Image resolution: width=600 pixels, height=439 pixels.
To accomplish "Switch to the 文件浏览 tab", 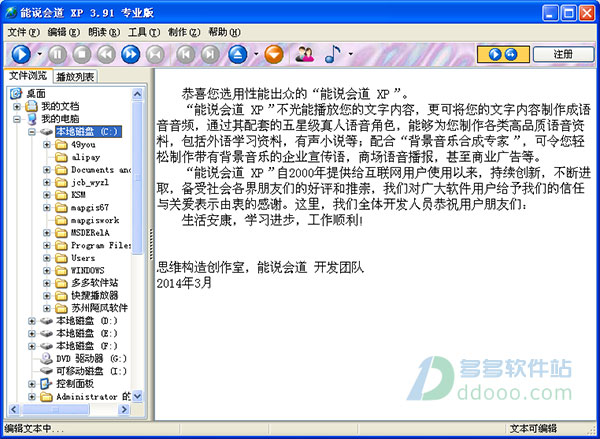I will [28, 76].
